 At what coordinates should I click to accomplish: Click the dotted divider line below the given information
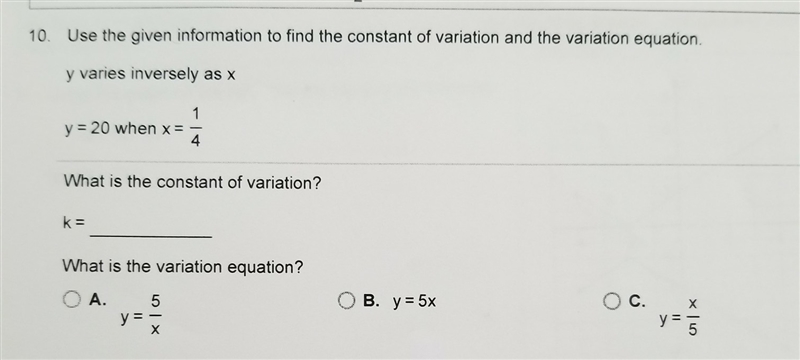pyautogui.click(x=428, y=163)
